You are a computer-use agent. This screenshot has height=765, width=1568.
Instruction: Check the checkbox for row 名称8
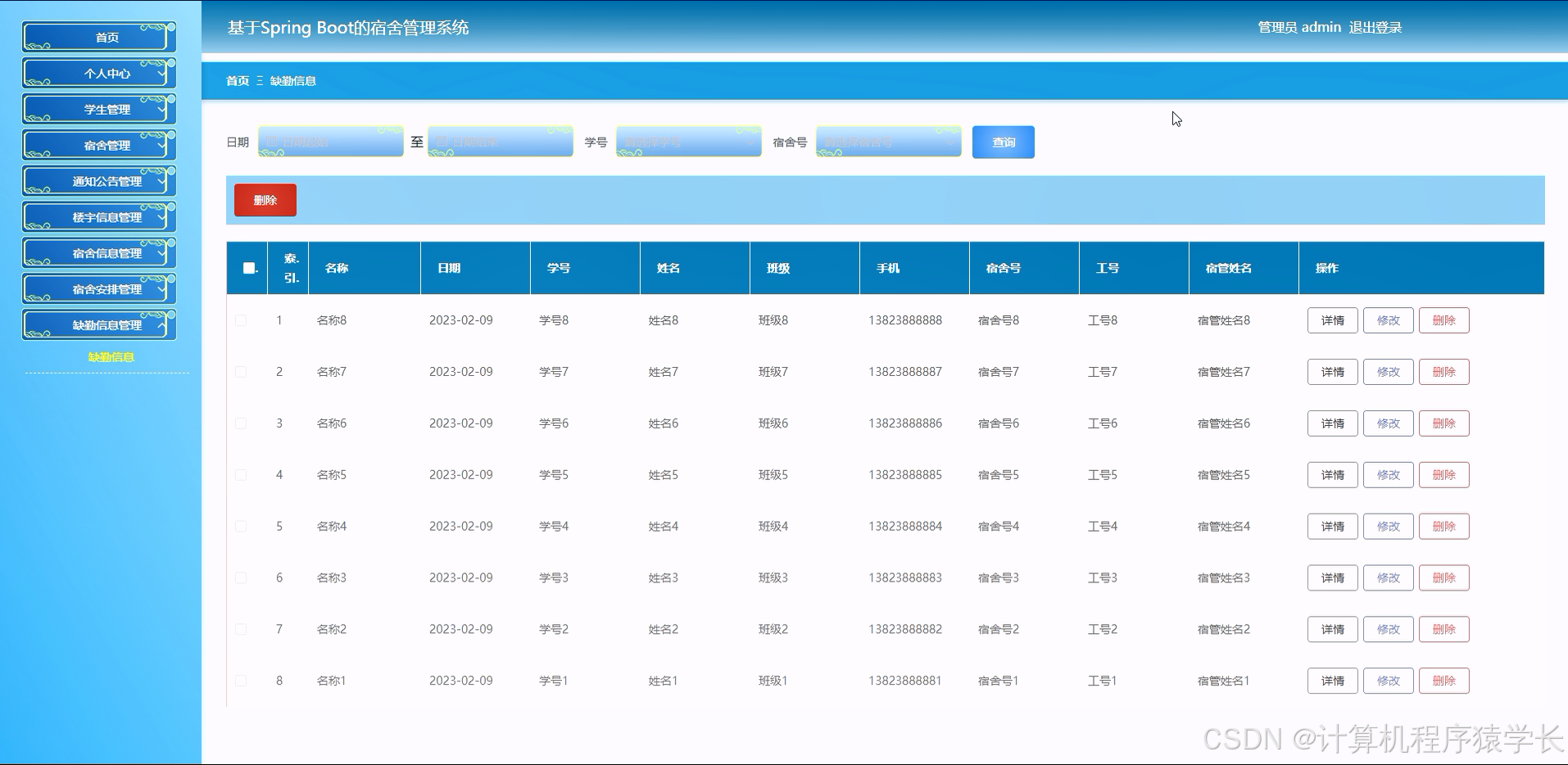241,320
